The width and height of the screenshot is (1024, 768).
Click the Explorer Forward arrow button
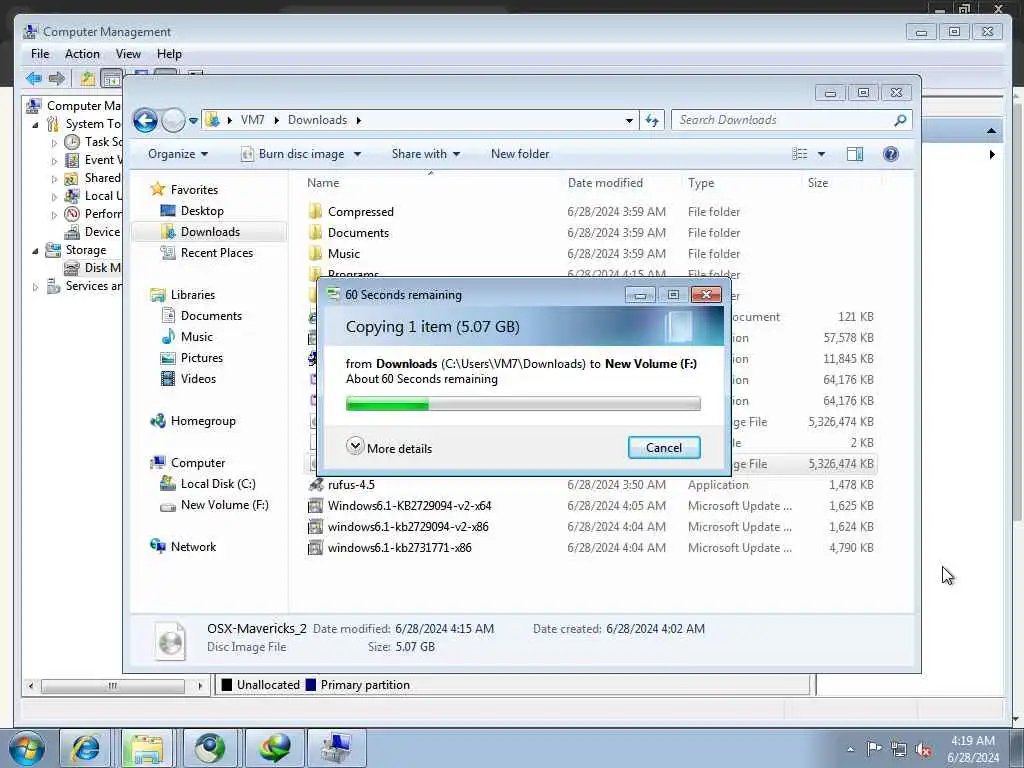[x=173, y=120]
